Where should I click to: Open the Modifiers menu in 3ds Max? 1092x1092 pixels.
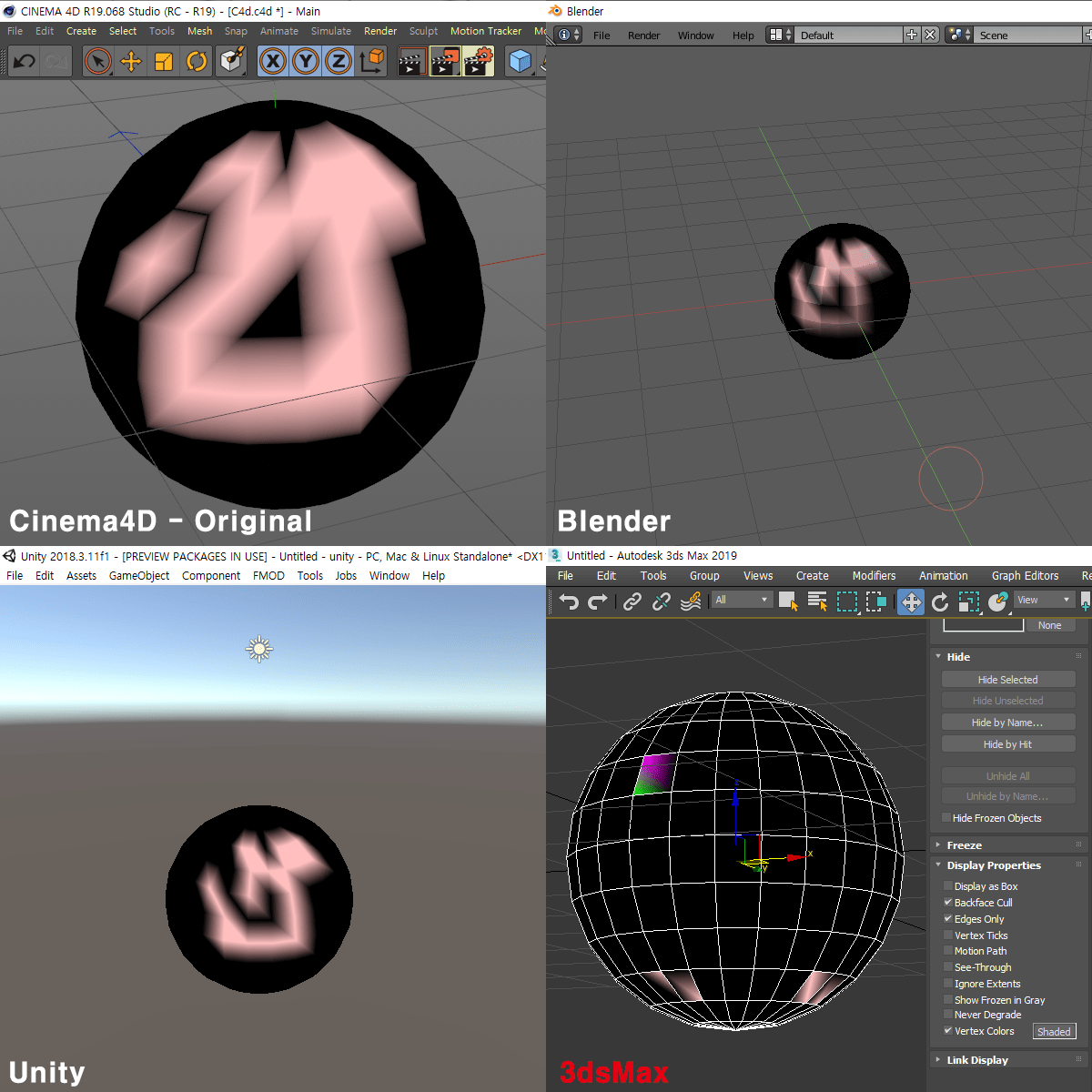coord(874,575)
